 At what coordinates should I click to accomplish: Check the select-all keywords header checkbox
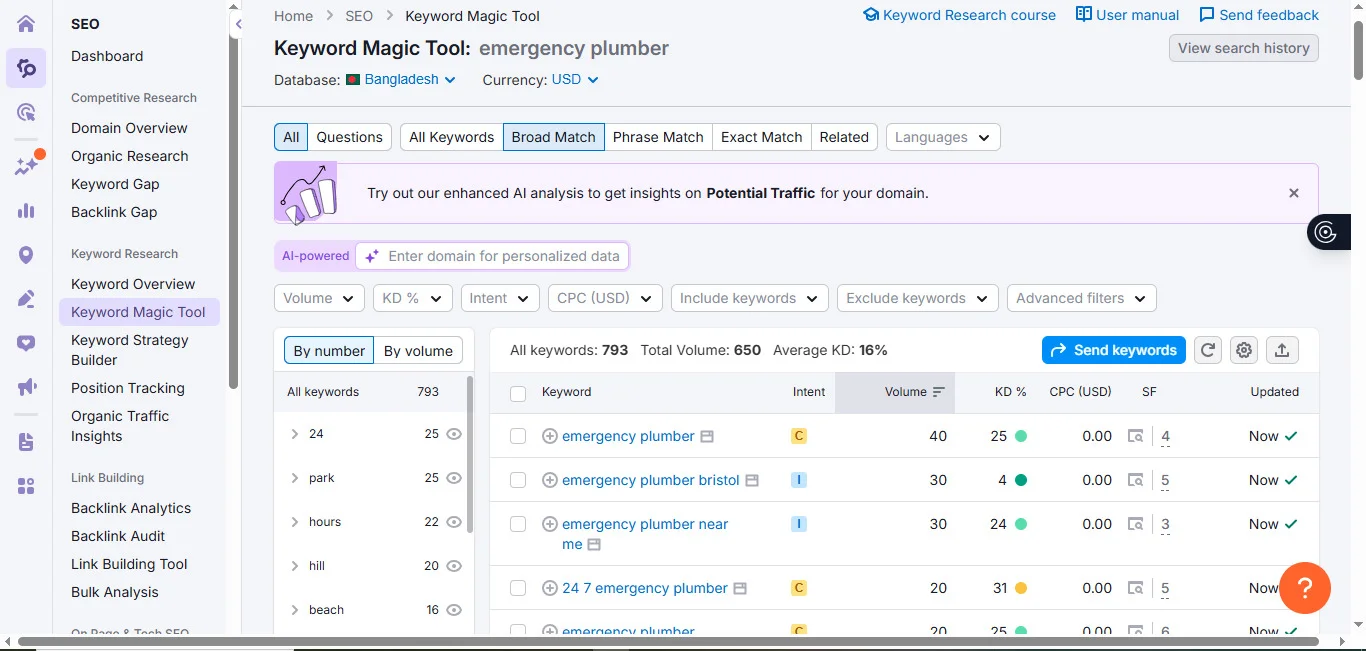tap(518, 392)
